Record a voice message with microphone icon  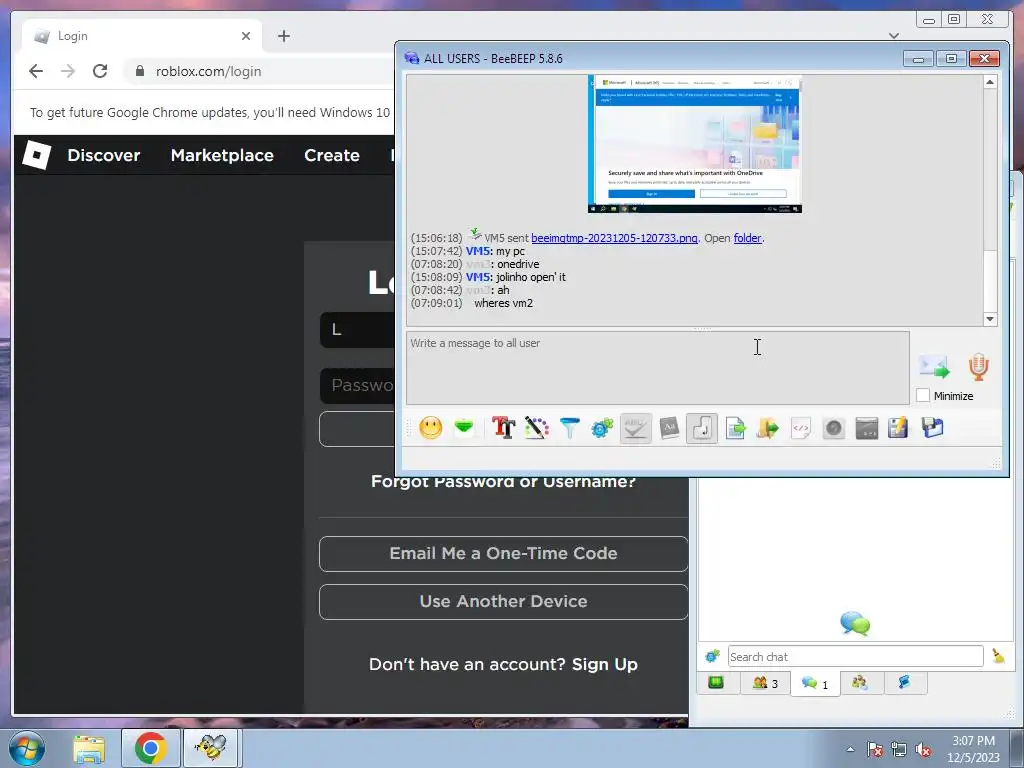point(978,367)
